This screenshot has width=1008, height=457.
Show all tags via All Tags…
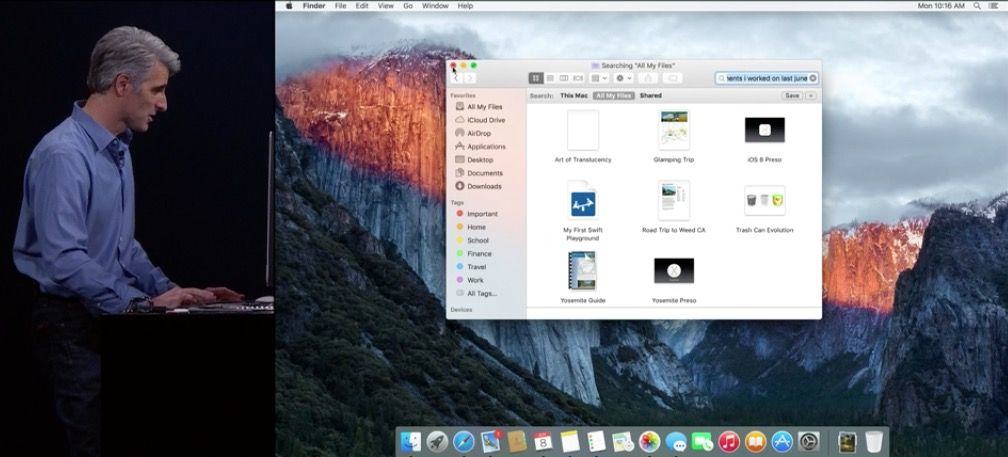point(481,293)
